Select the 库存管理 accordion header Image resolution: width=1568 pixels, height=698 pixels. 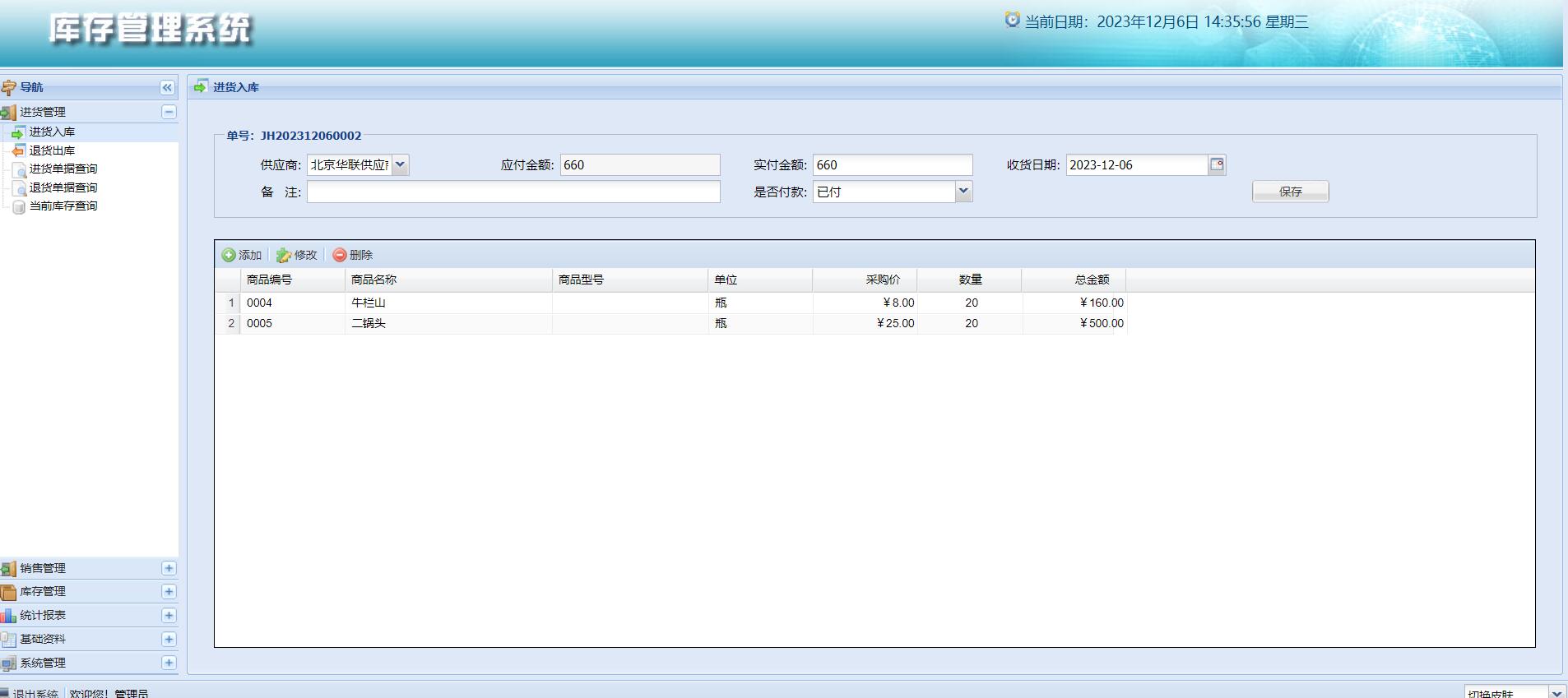89,591
